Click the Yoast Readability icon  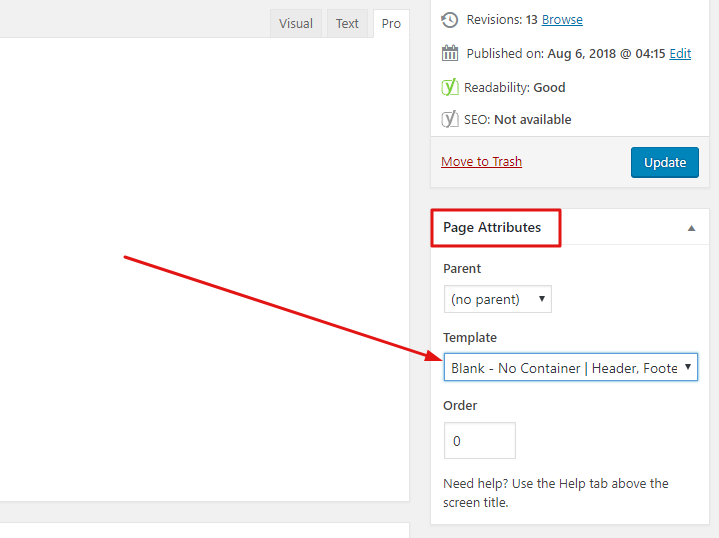pos(450,87)
